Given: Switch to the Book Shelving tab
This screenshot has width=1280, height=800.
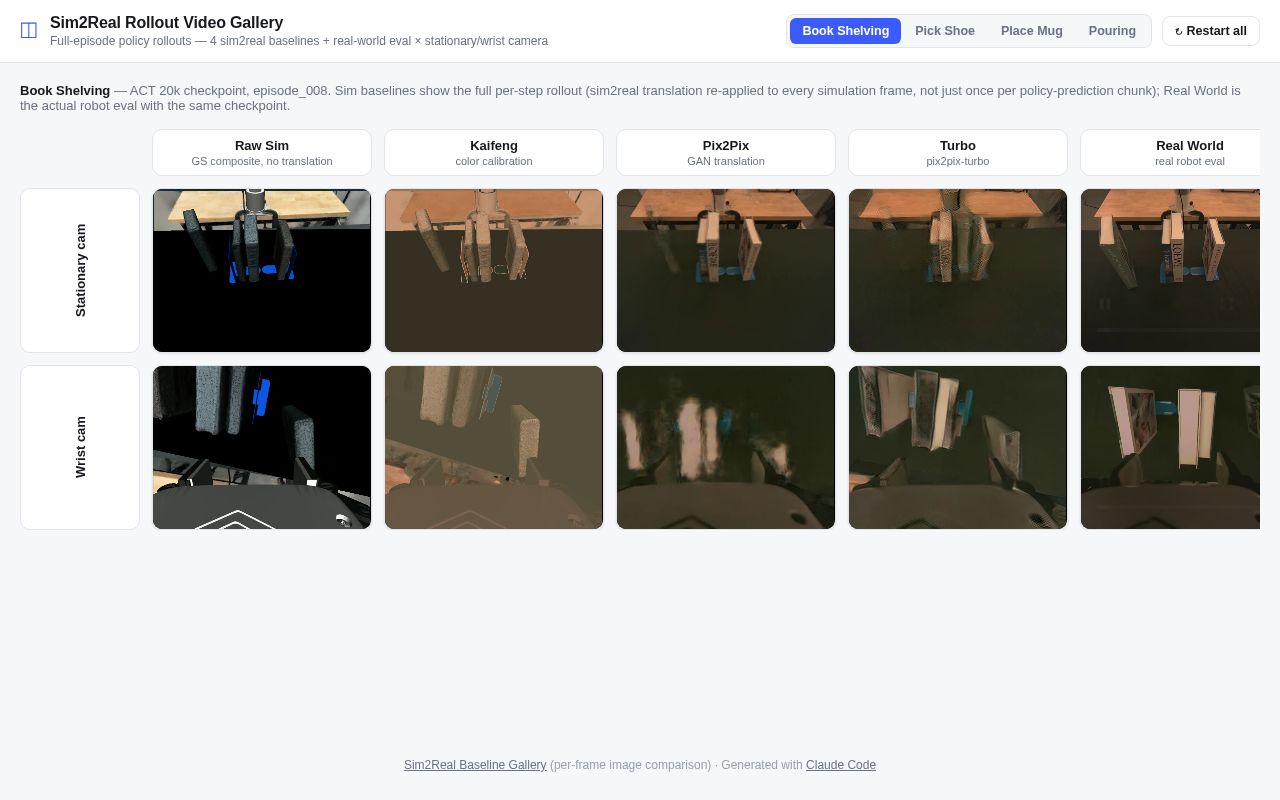Looking at the screenshot, I should [845, 31].
